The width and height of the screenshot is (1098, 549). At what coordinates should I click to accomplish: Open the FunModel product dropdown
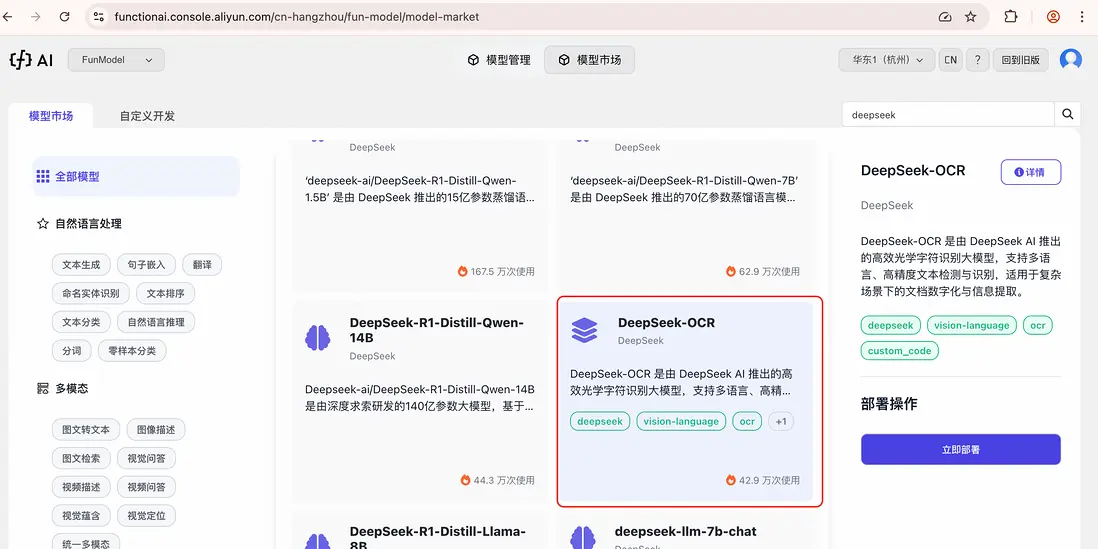pyautogui.click(x=116, y=60)
